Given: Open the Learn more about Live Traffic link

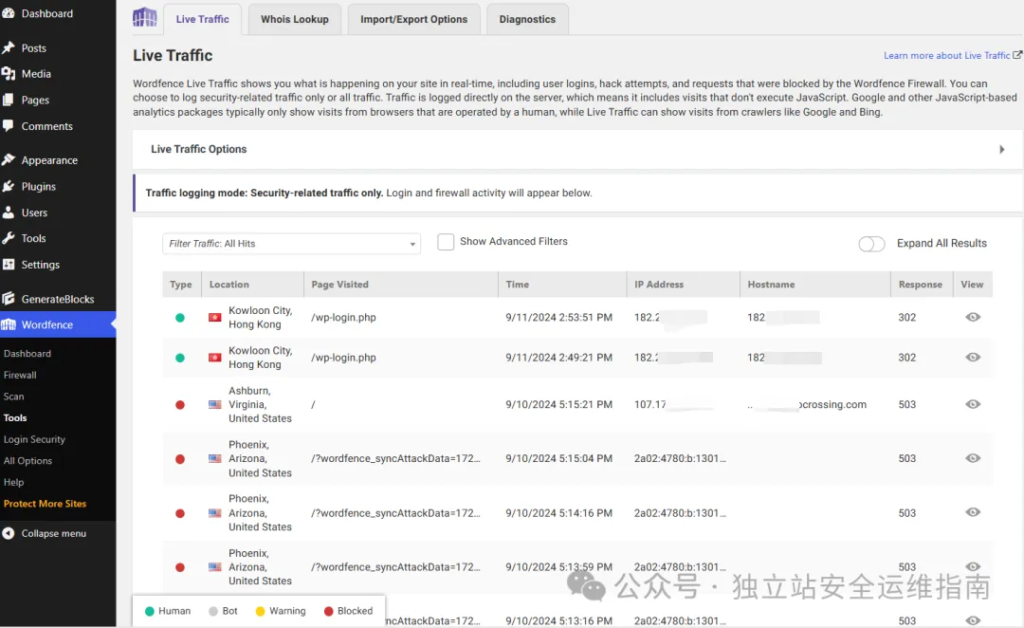Looking at the screenshot, I should point(952,55).
